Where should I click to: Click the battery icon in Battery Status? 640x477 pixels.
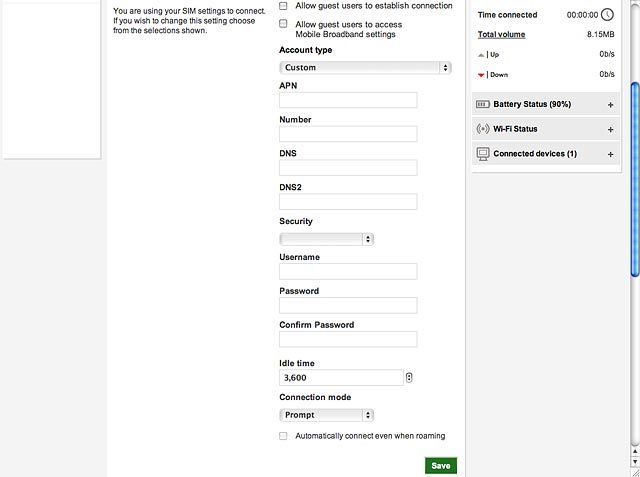(x=482, y=104)
